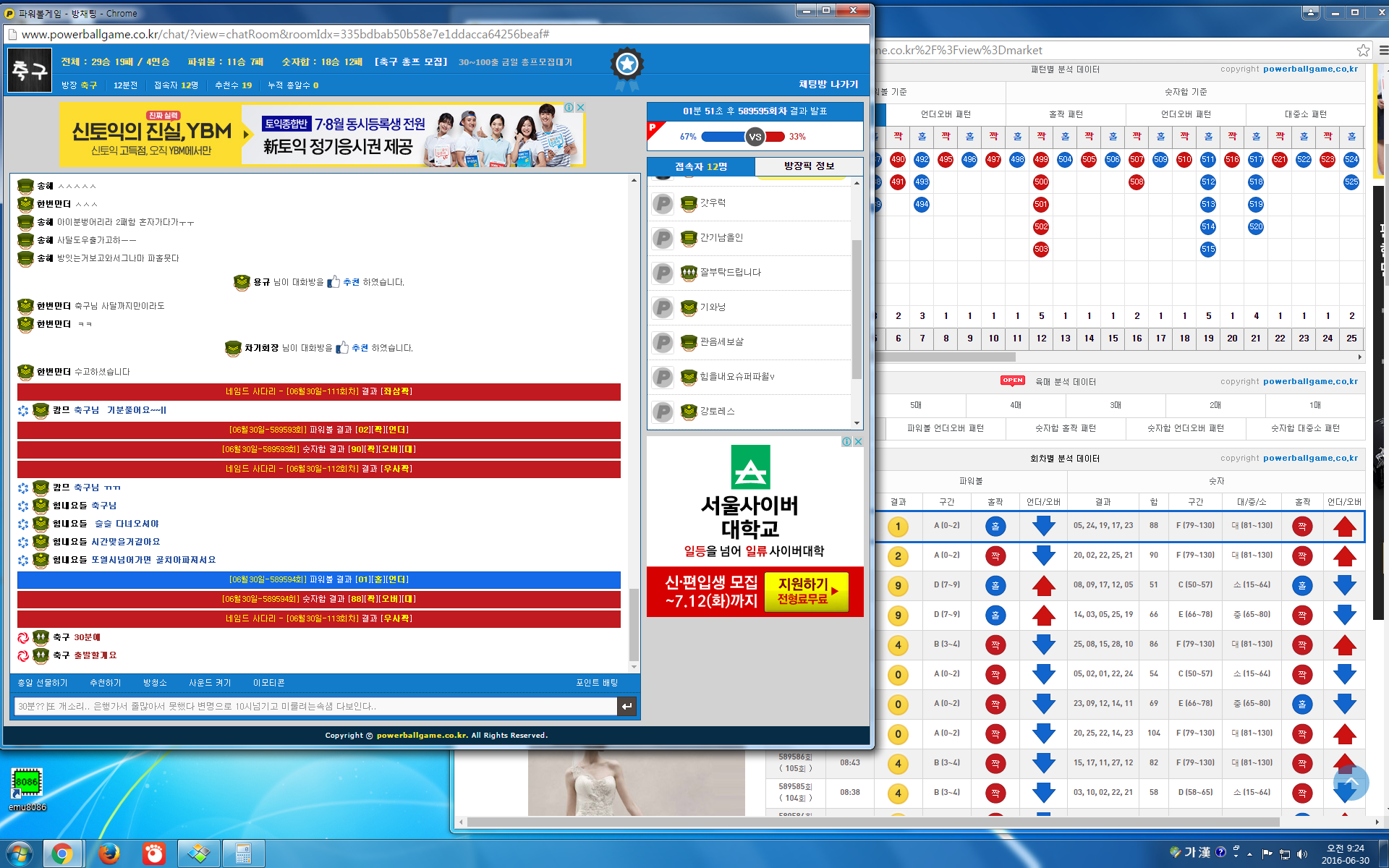This screenshot has height=868, width=1389.
Task: Click the P avatar next to 잘부탁드립니다
Action: click(x=663, y=273)
